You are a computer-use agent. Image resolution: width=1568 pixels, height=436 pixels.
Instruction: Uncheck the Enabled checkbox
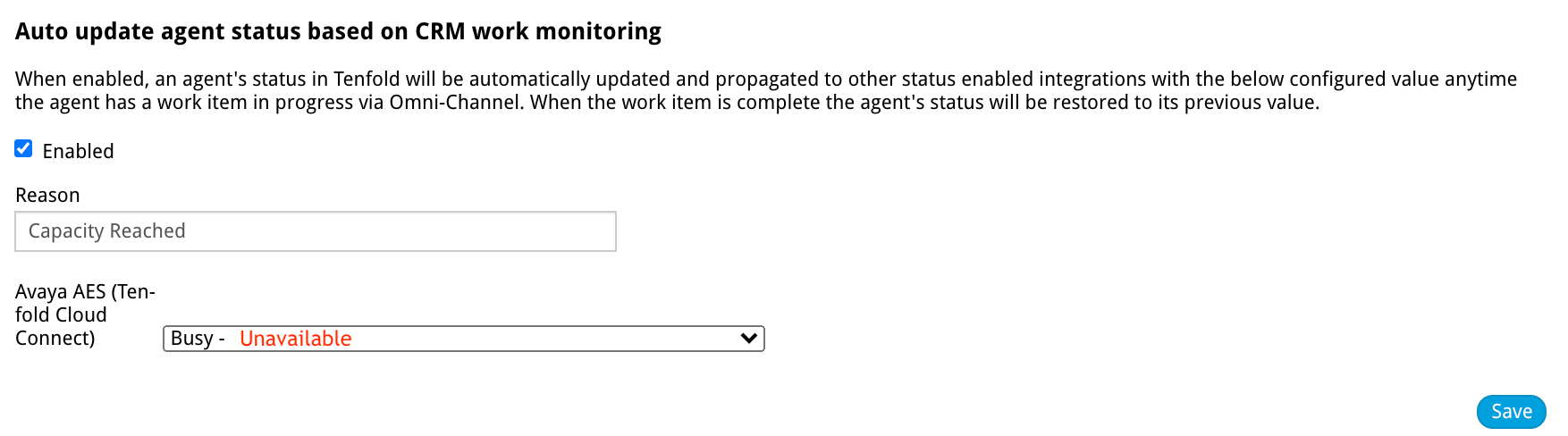23,149
